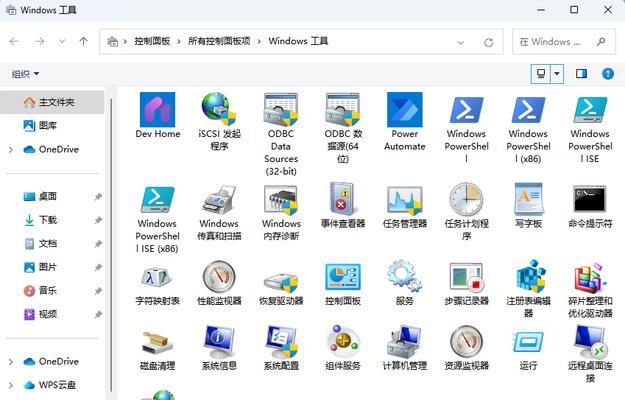This screenshot has width=625, height=400.
Task: Open the iSCSI 发起程序 tool
Action: pos(219,109)
